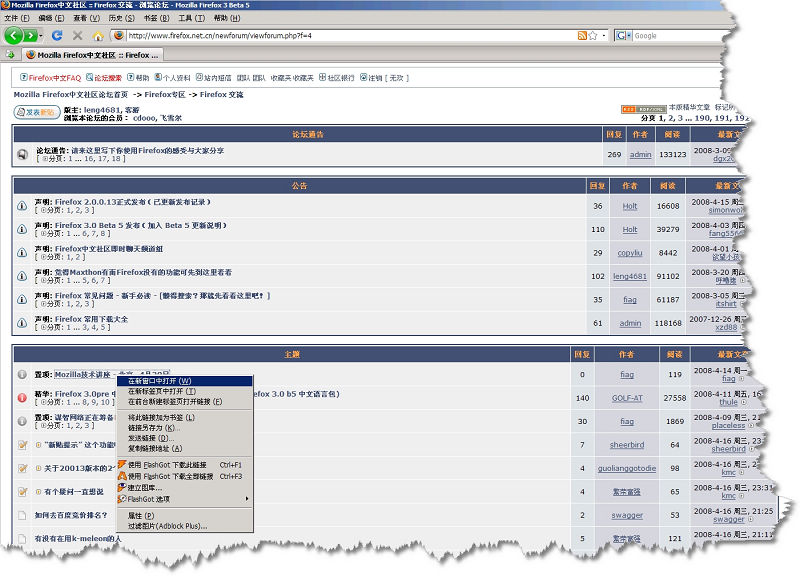The width and height of the screenshot is (800, 576).
Task: Open the 编辑 (E) menu
Action: 51,18
